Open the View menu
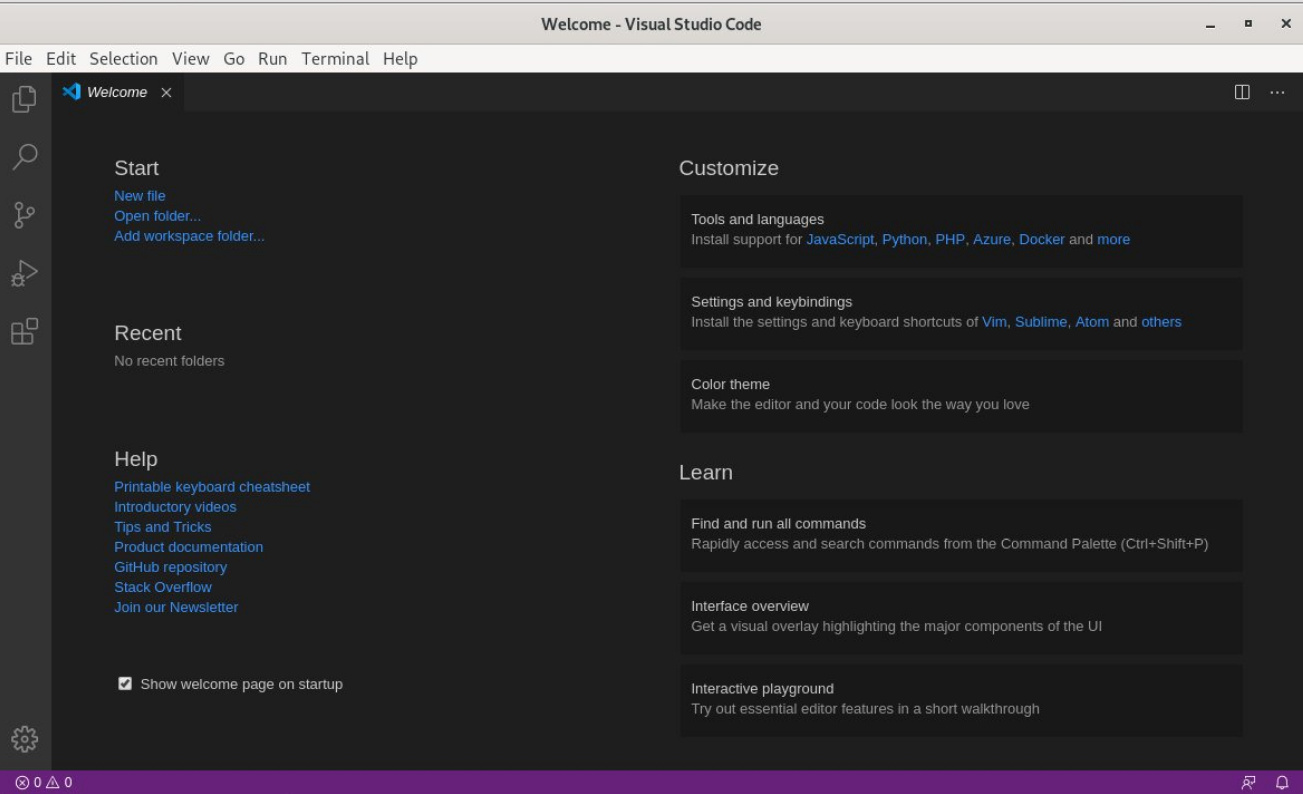1303x794 pixels. pyautogui.click(x=190, y=59)
